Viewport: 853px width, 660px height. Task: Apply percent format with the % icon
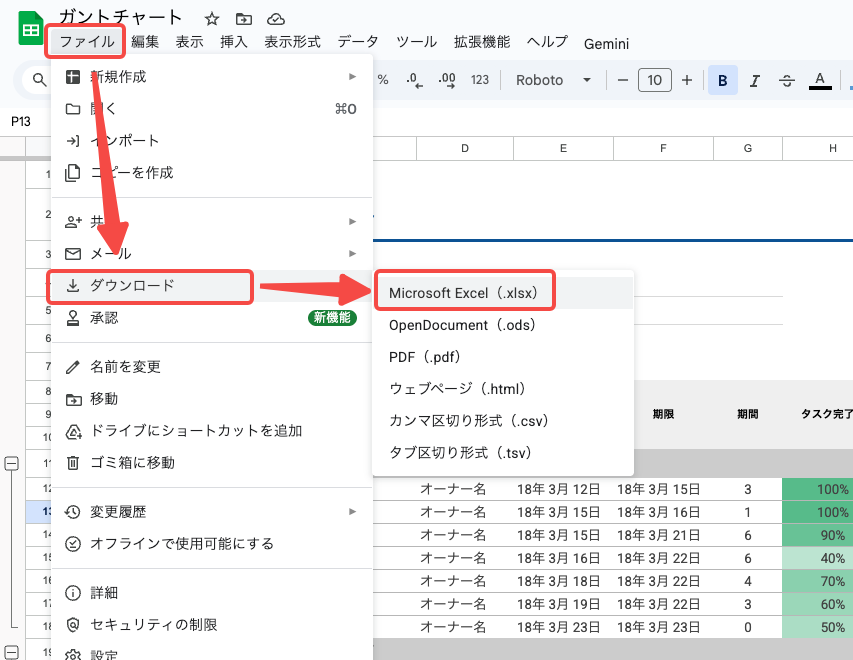pyautogui.click(x=381, y=80)
